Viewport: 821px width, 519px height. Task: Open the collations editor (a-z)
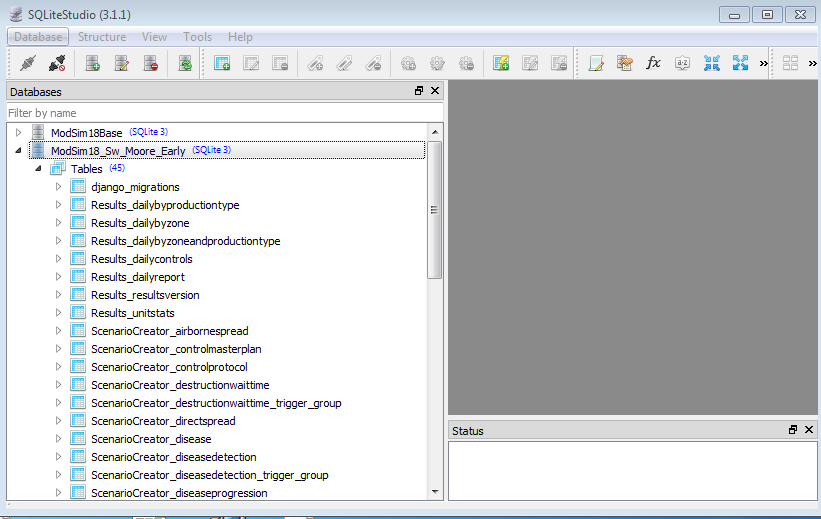(x=682, y=64)
